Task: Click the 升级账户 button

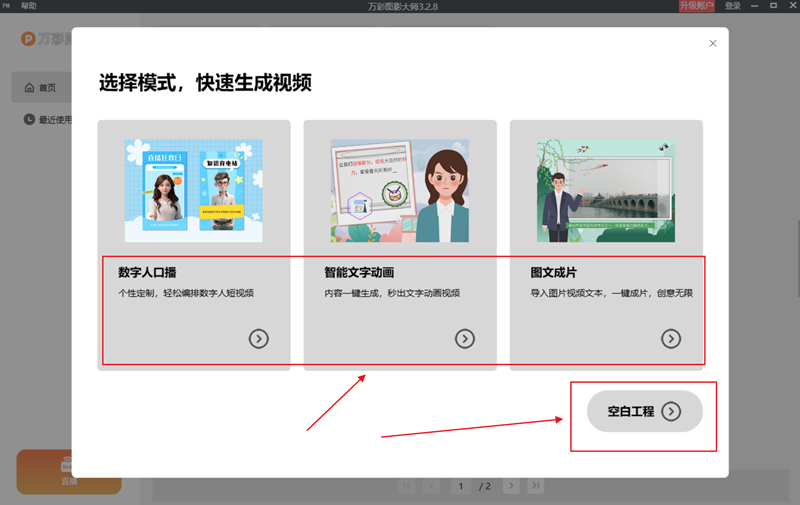Action: (696, 6)
